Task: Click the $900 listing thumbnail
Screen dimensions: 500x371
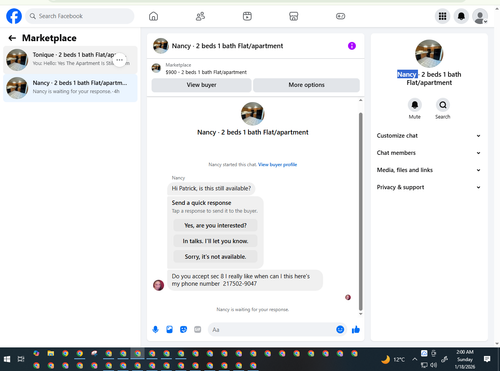Action: tap(156, 68)
